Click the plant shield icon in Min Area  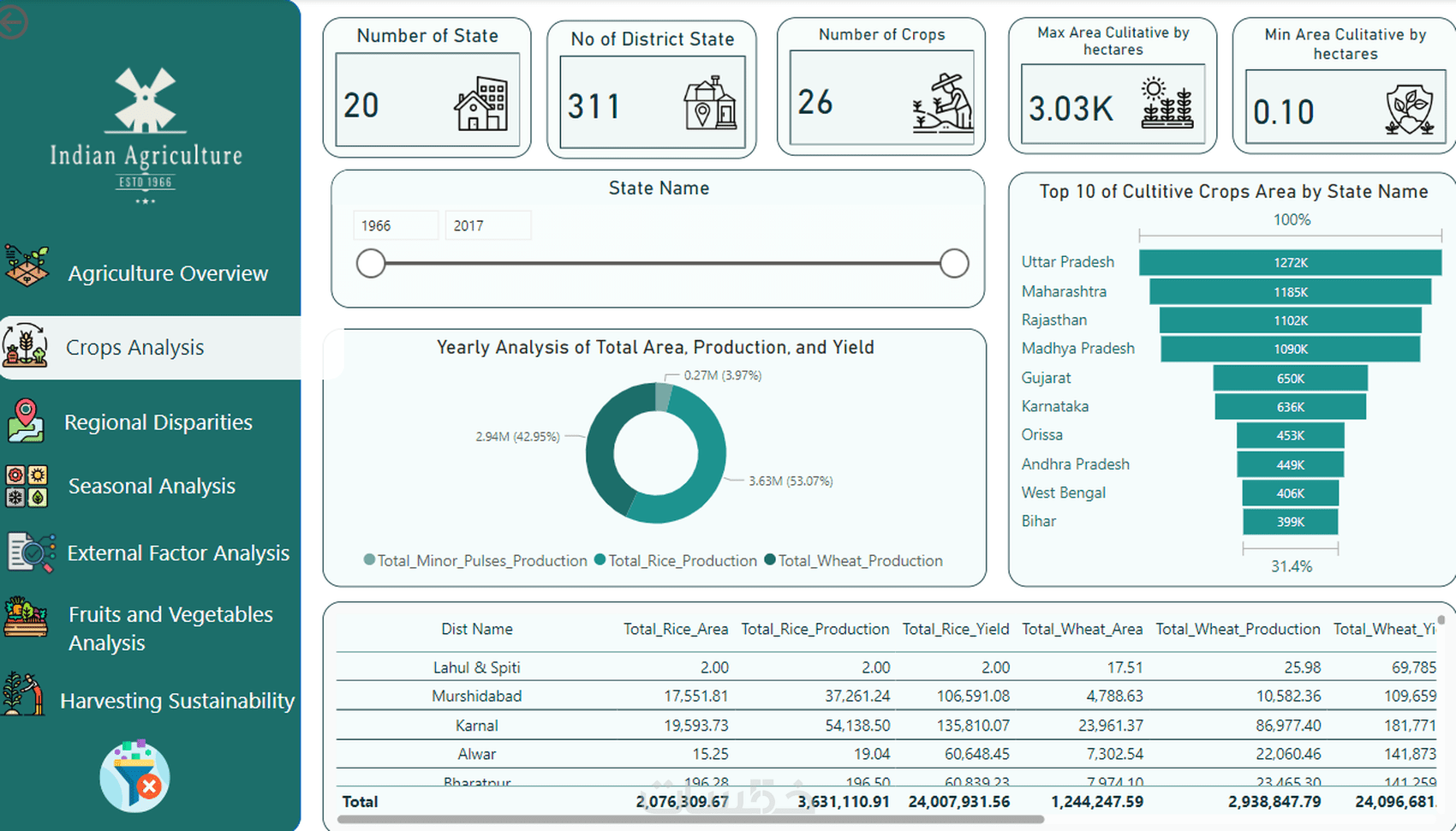pyautogui.click(x=1409, y=110)
